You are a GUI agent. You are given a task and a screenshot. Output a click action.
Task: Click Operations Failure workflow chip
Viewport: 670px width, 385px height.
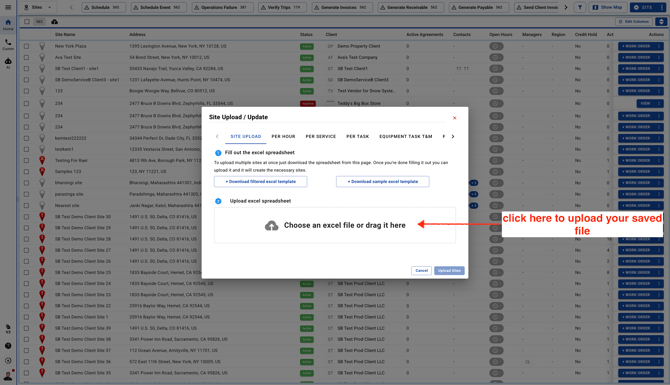223,7
